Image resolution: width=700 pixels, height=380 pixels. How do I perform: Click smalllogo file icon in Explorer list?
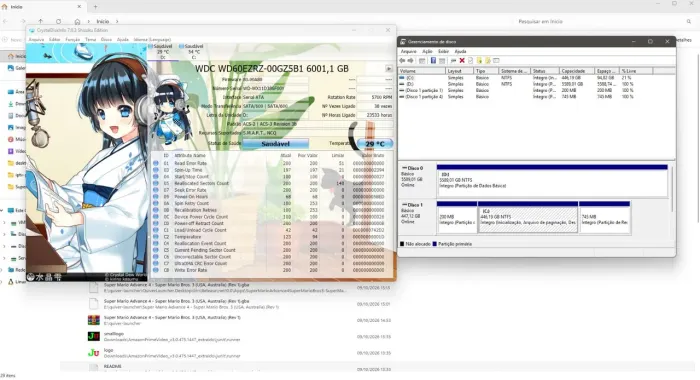coord(93,336)
